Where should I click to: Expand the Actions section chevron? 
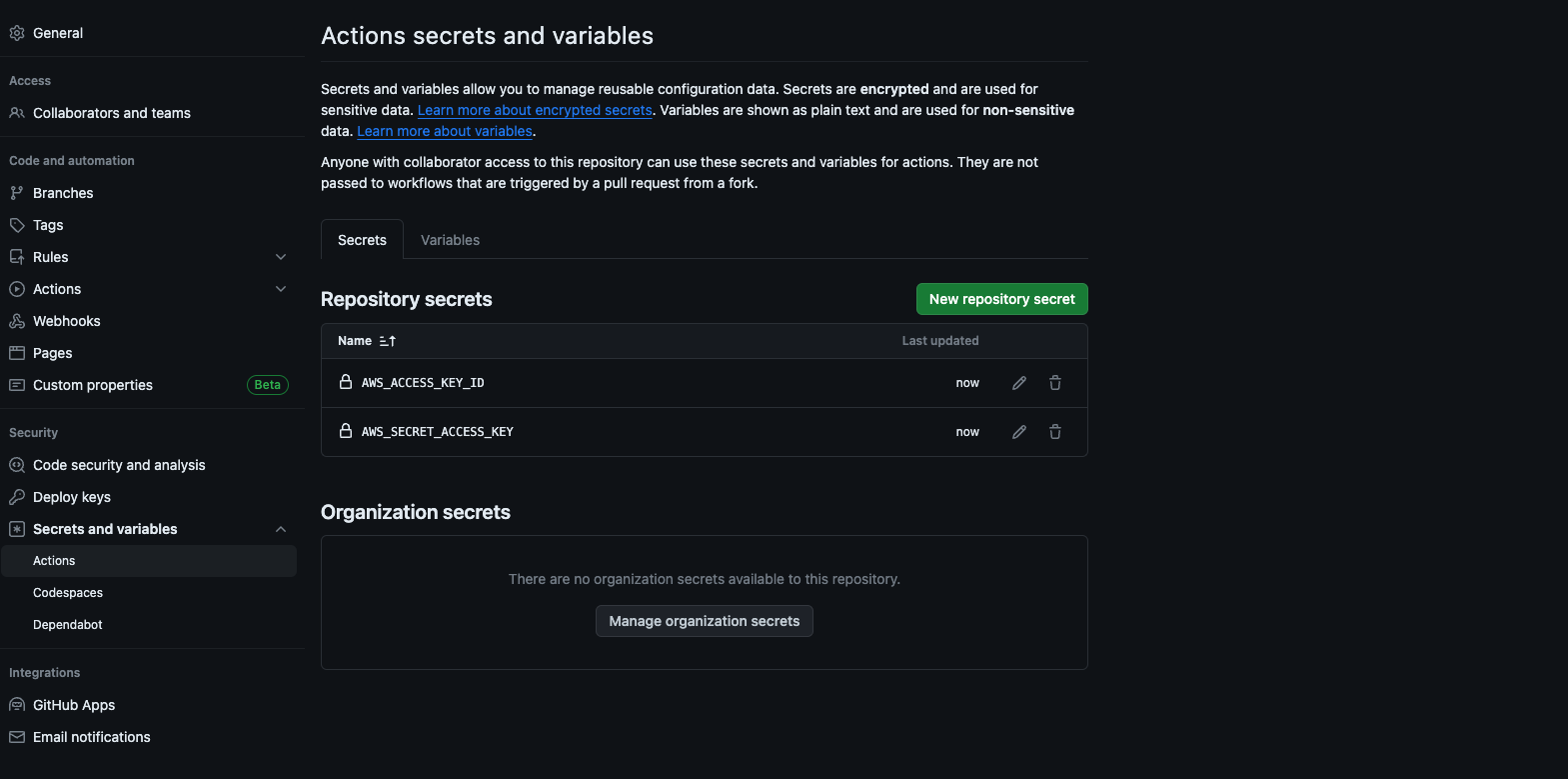click(281, 288)
